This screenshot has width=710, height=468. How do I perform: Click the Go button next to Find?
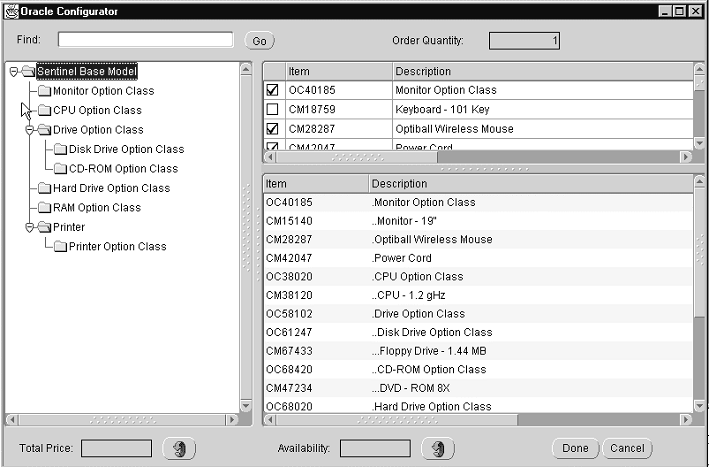[259, 41]
